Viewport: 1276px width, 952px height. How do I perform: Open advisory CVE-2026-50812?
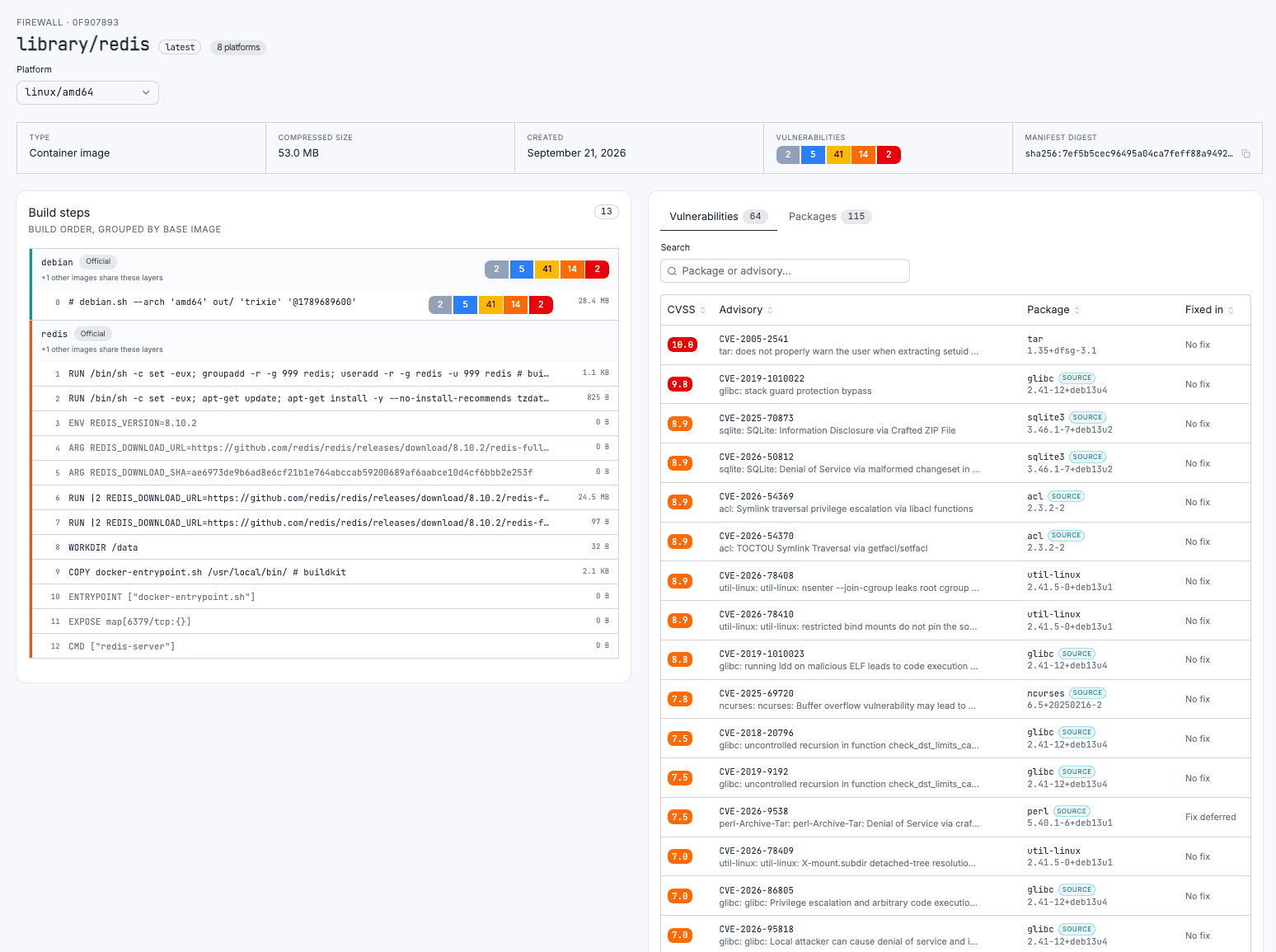756,457
